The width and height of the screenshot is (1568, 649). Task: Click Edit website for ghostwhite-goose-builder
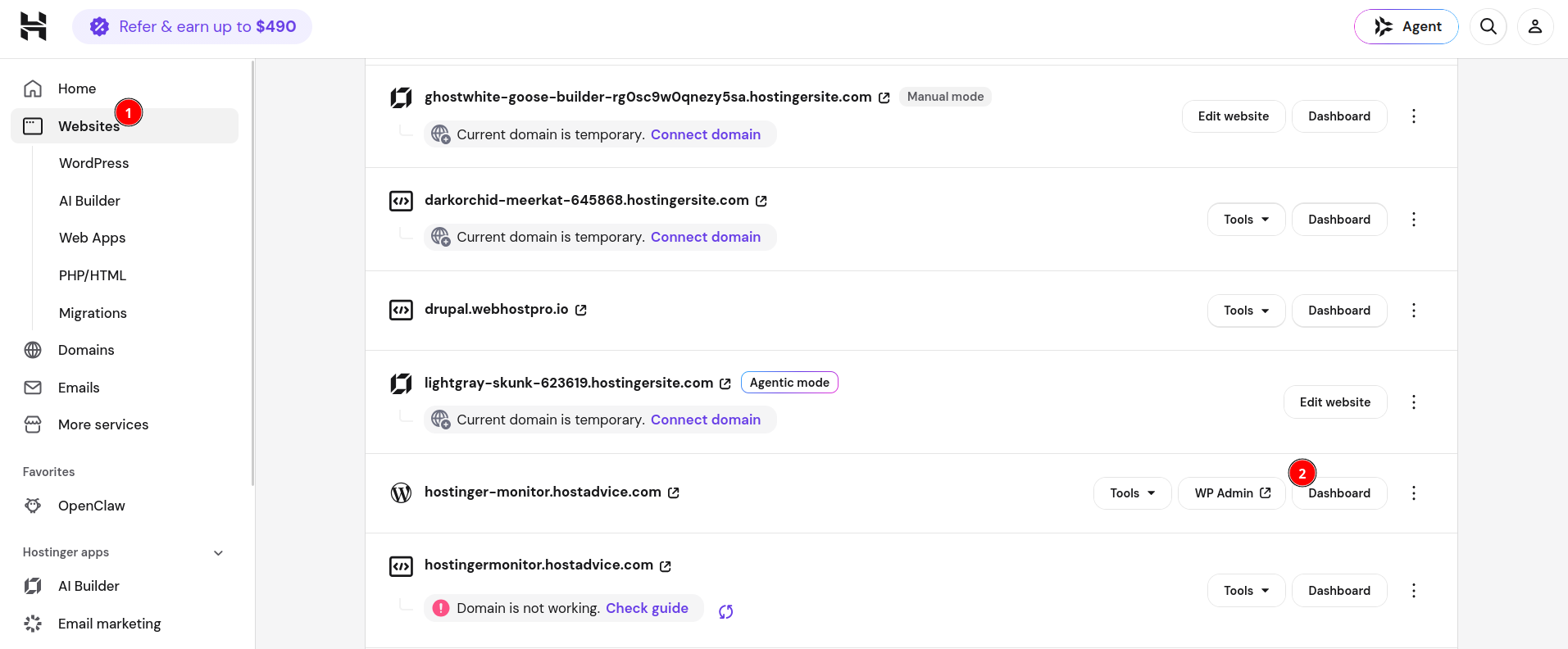tap(1234, 116)
